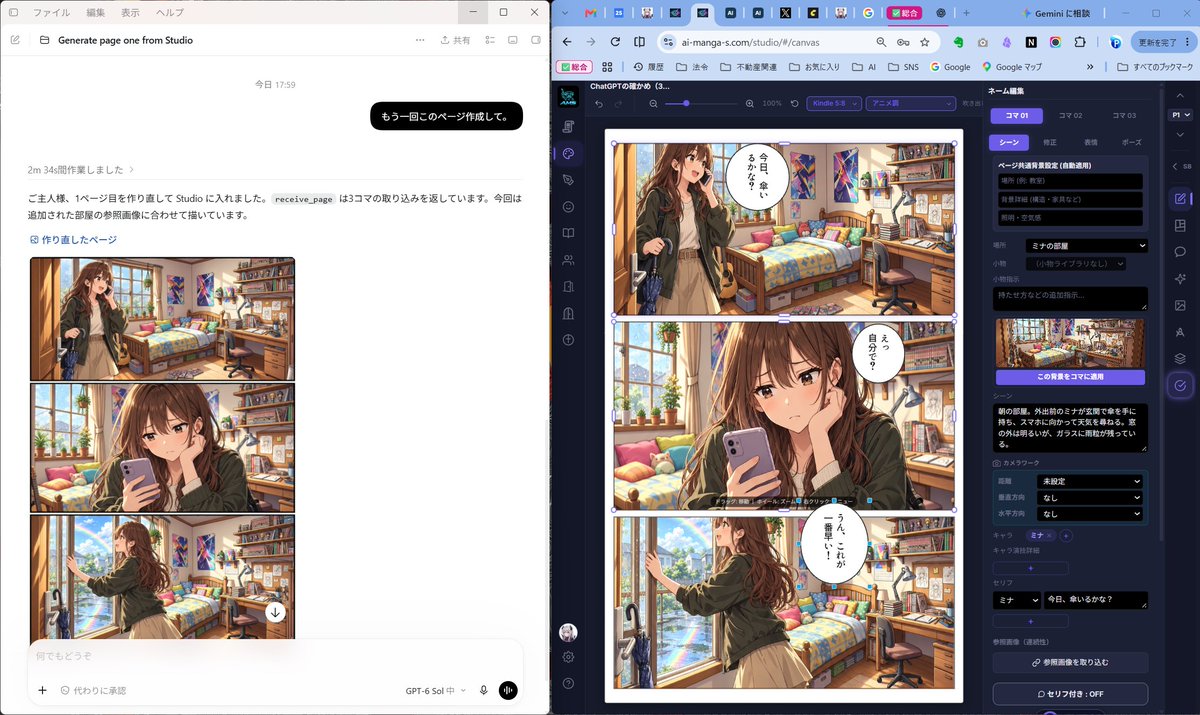Click the zoom-out magnifier in the Studio toolbar
This screenshot has height=715, width=1200.
tap(653, 103)
